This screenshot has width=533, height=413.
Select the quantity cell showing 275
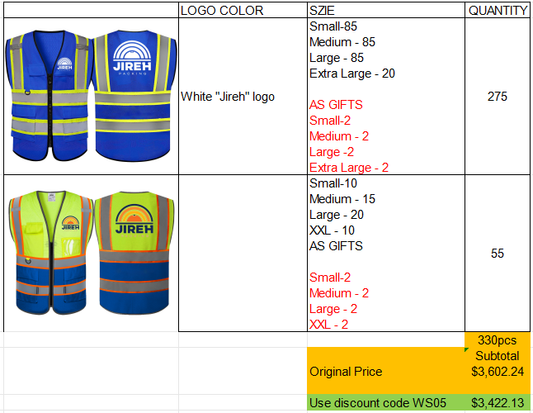497,97
